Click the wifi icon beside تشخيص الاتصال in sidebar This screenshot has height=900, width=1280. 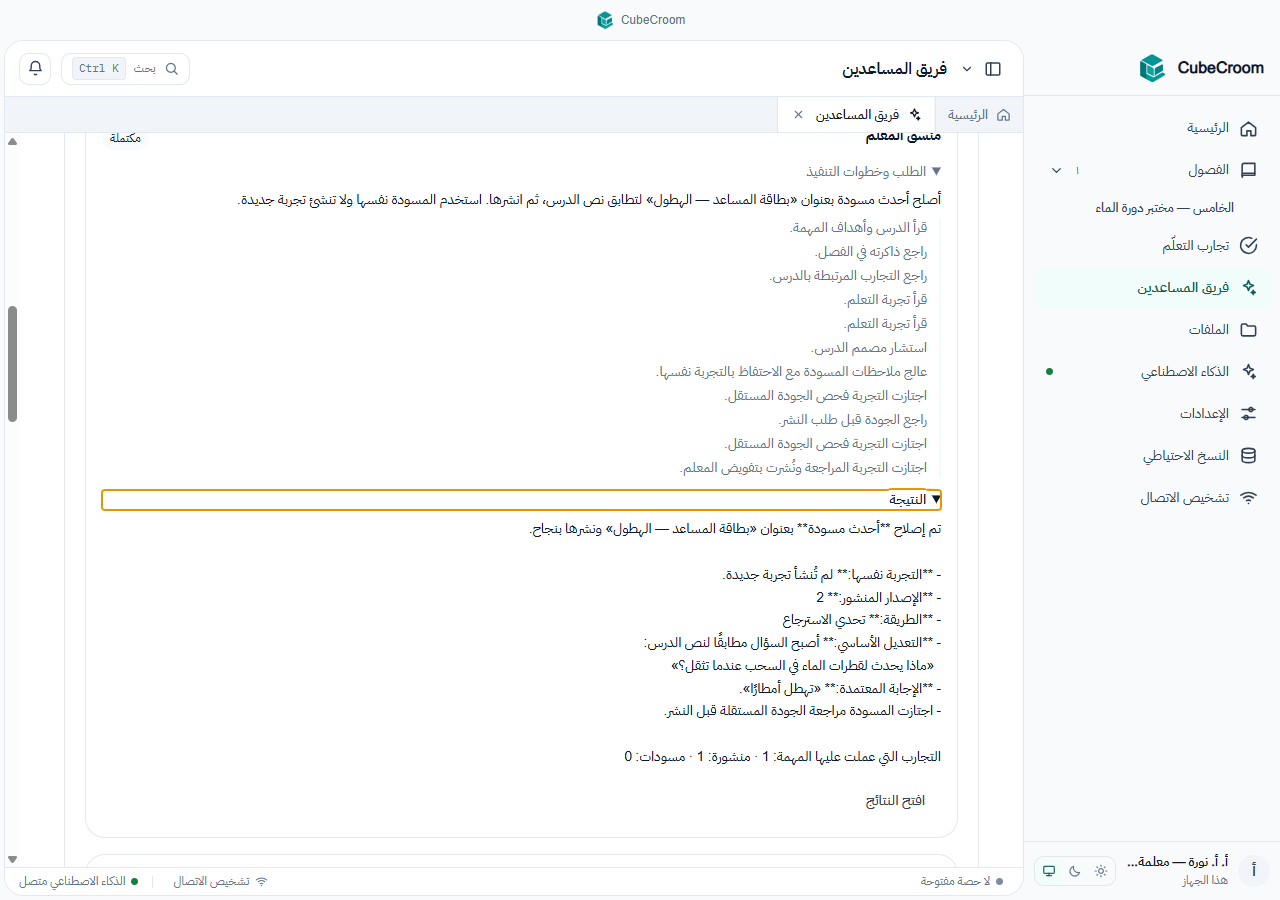click(x=1248, y=498)
